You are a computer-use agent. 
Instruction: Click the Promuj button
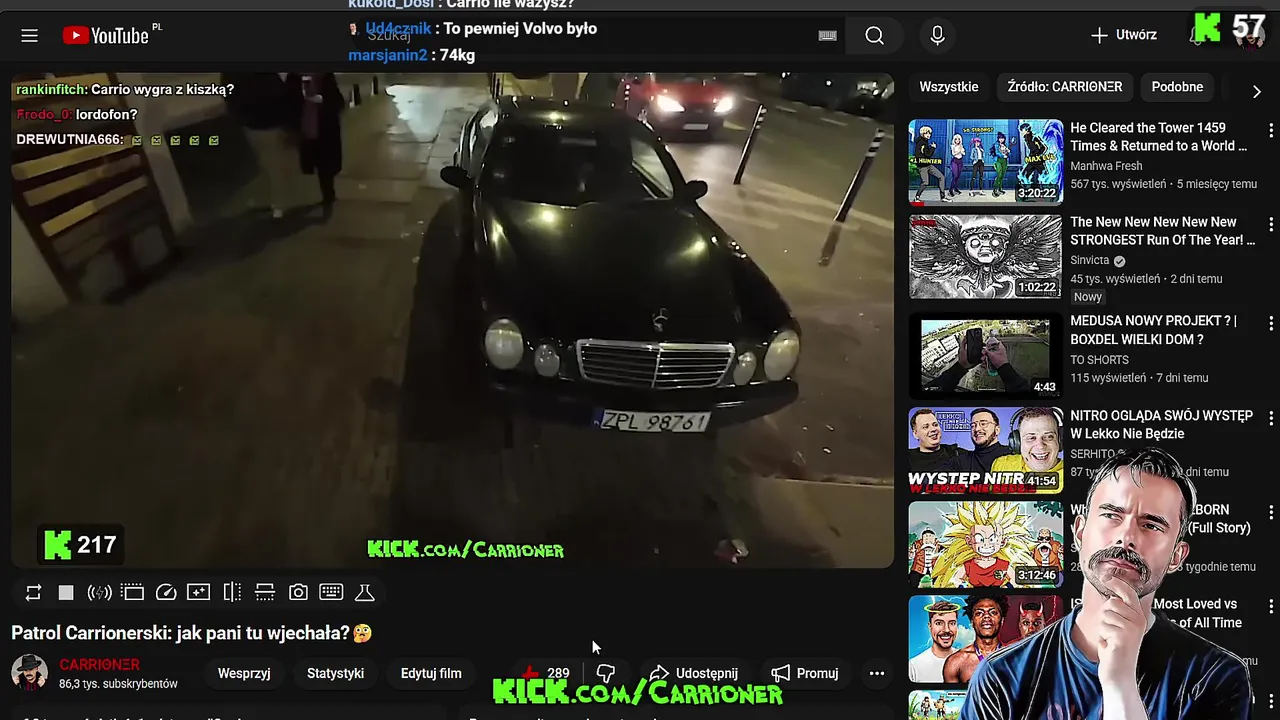pyautogui.click(x=805, y=673)
